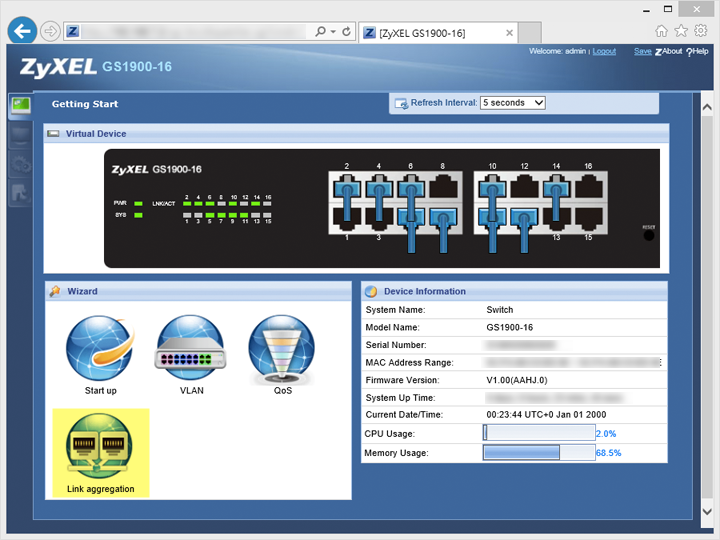Screen dimensions: 720x540
Task: Click the Refresh Interval icon
Action: click(x=401, y=103)
